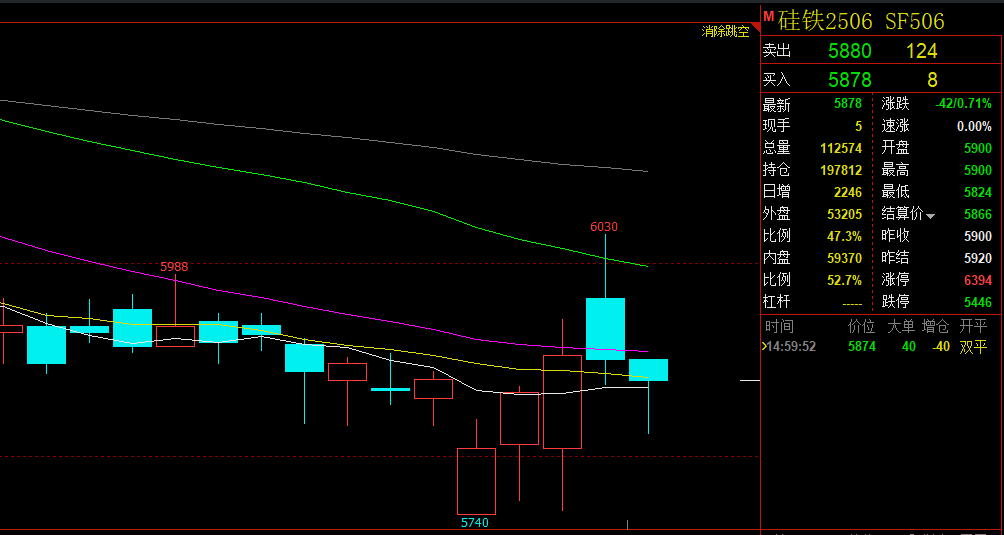Click the last cyan candle on the chart
The image size is (1004, 535).
(649, 370)
